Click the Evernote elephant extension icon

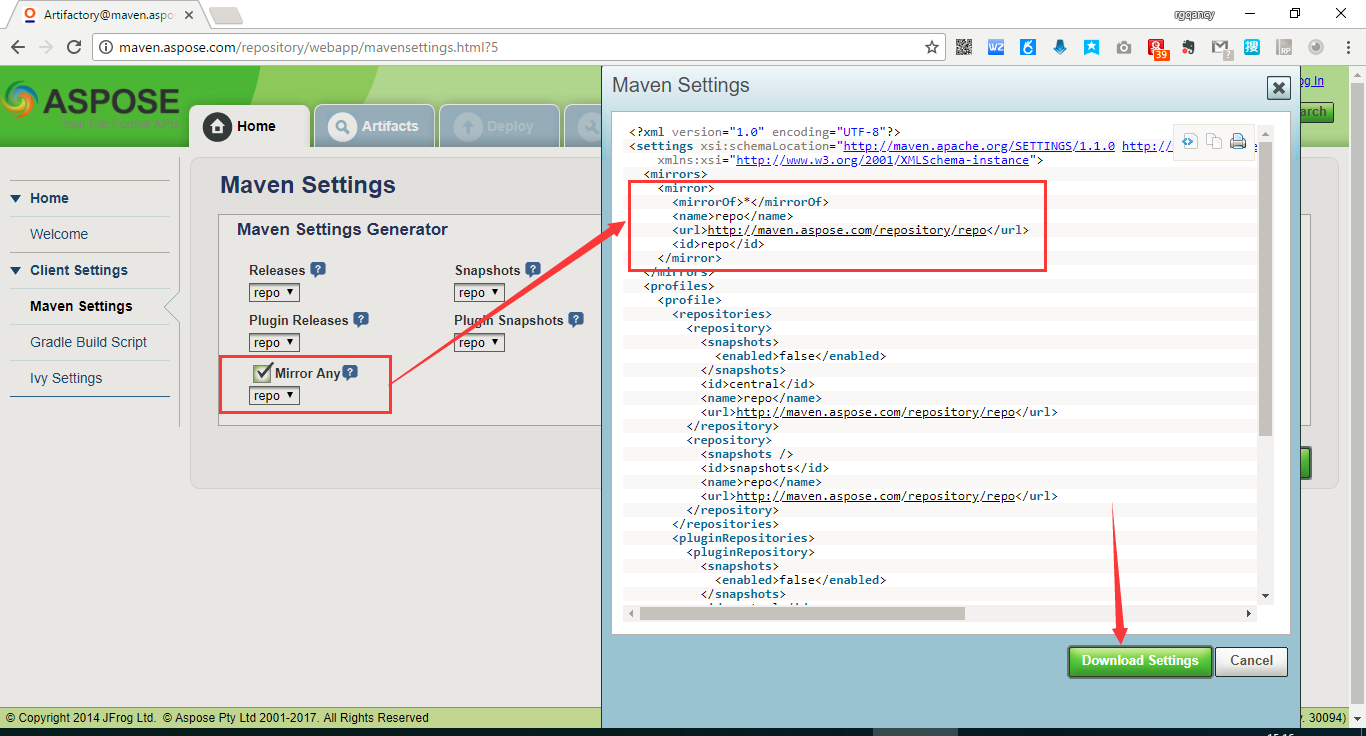1188,47
